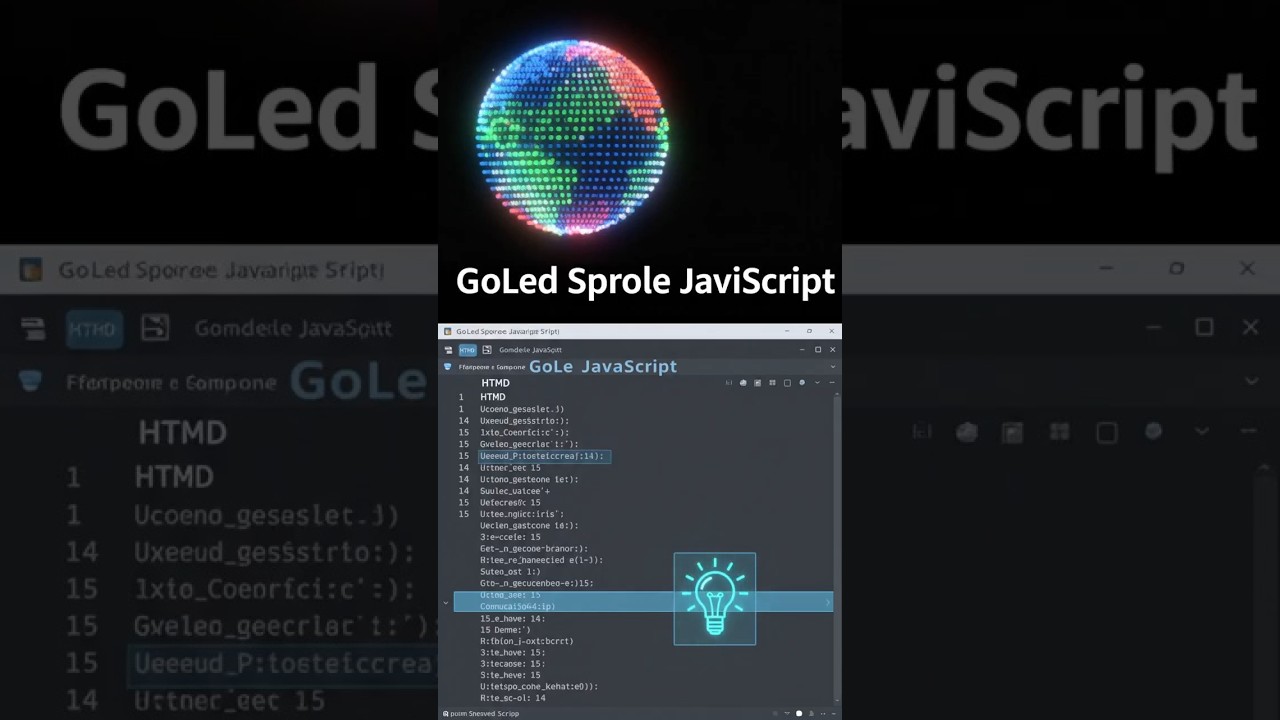Click code line Suulec_uaicee`+

pyautogui.click(x=515, y=491)
